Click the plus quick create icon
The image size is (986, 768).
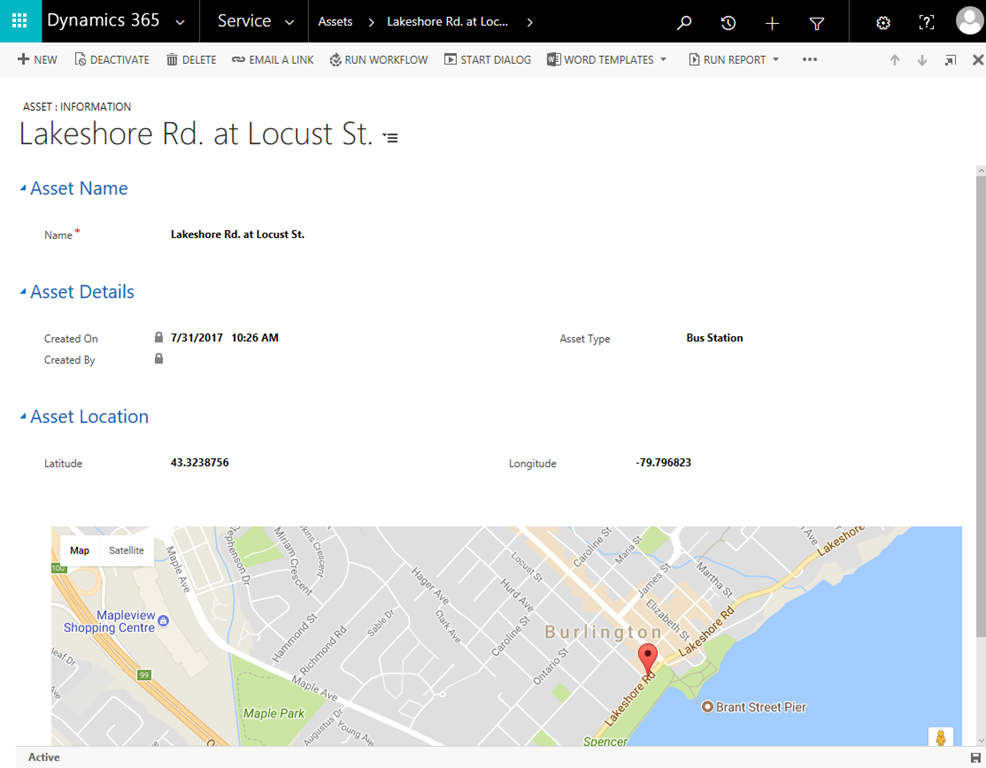click(x=772, y=22)
